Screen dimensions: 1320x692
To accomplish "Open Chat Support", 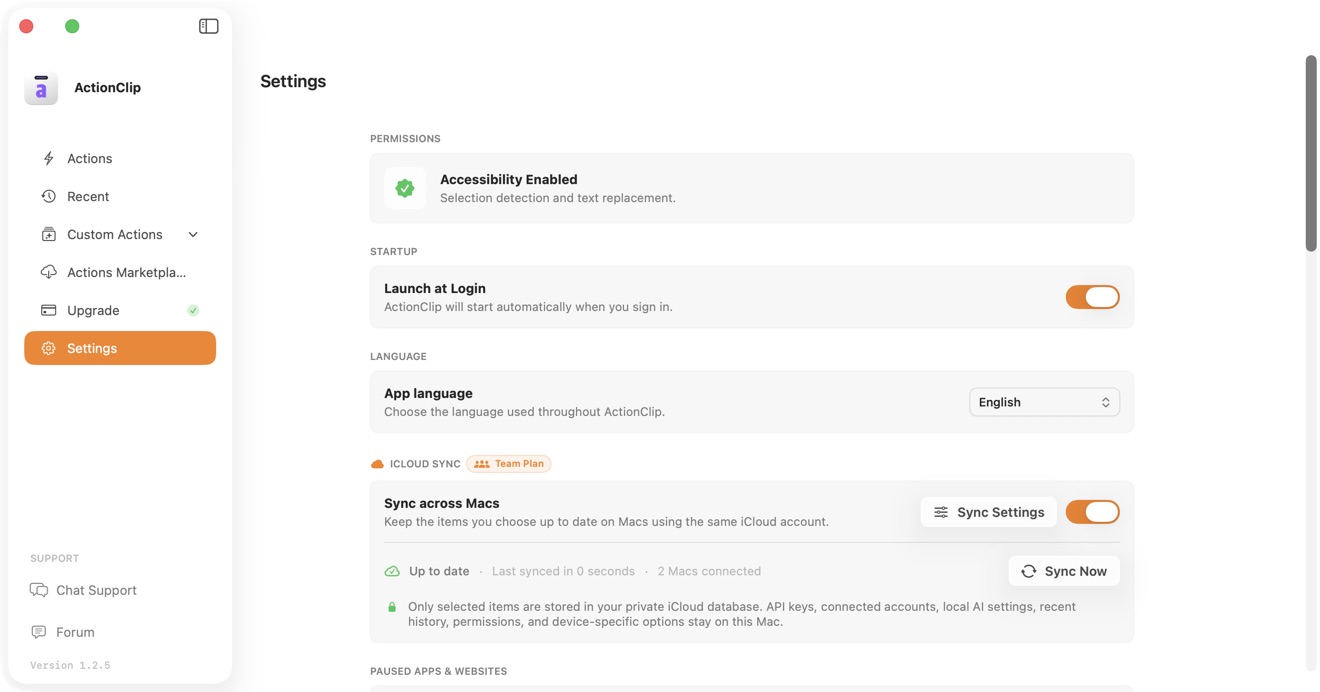I will point(83,590).
